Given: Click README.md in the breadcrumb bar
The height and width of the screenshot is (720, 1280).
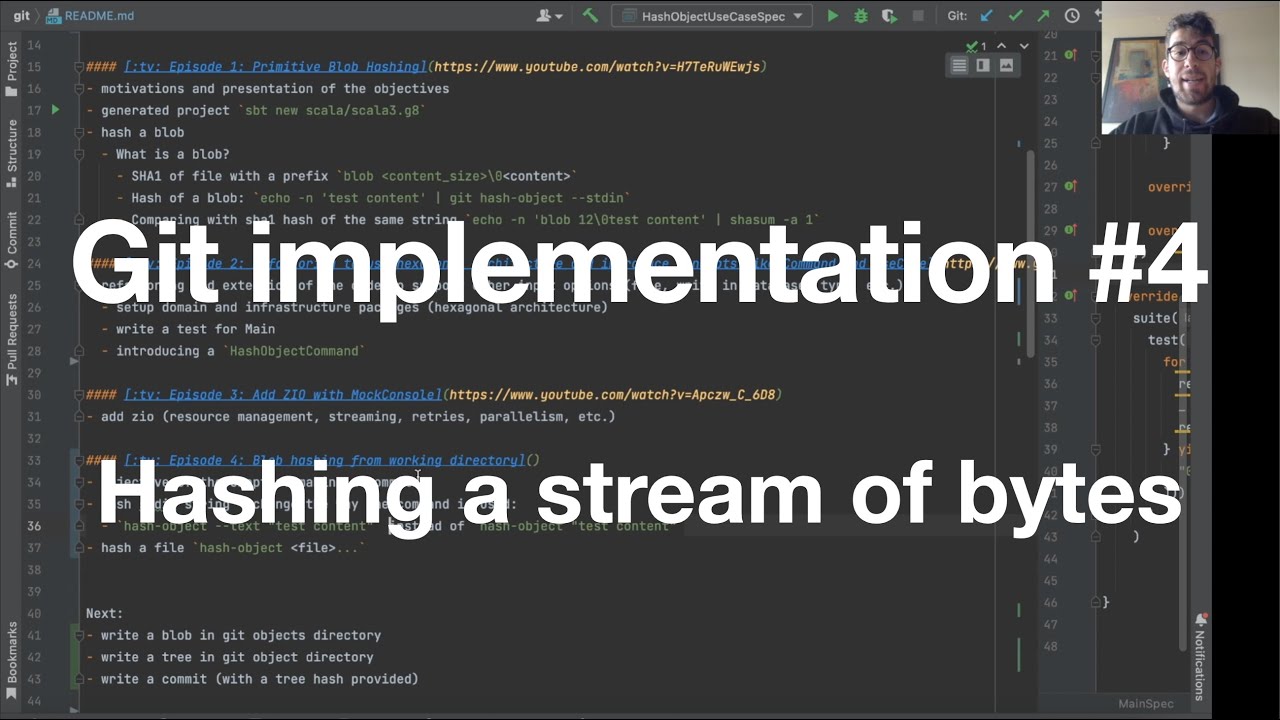Looking at the screenshot, I should (90, 16).
